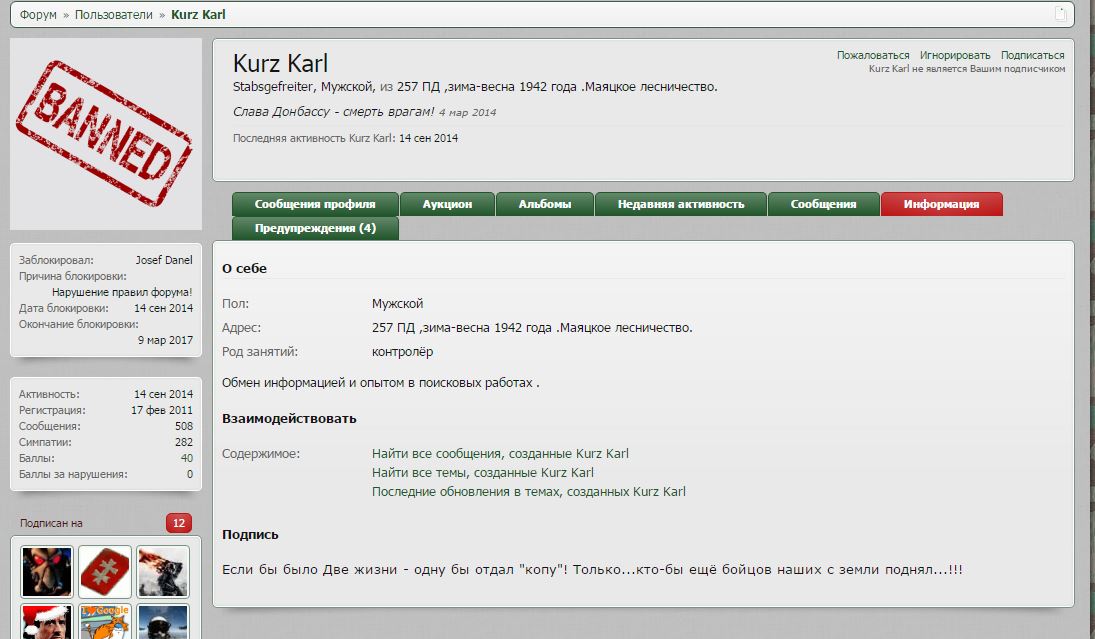Open the Альбомы tab
This screenshot has width=1095, height=639.
545,204
